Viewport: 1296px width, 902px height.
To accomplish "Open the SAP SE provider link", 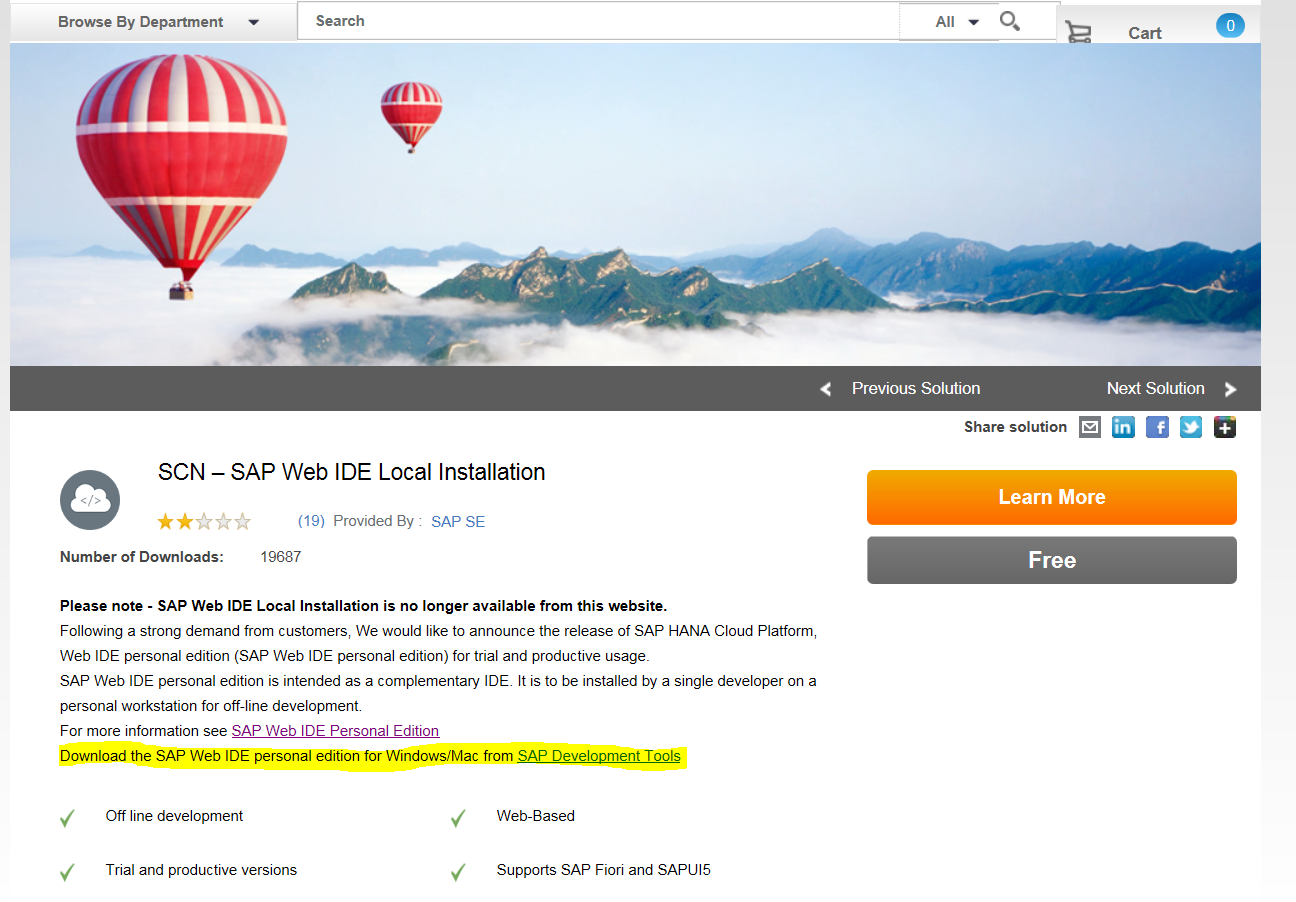I will 458,522.
